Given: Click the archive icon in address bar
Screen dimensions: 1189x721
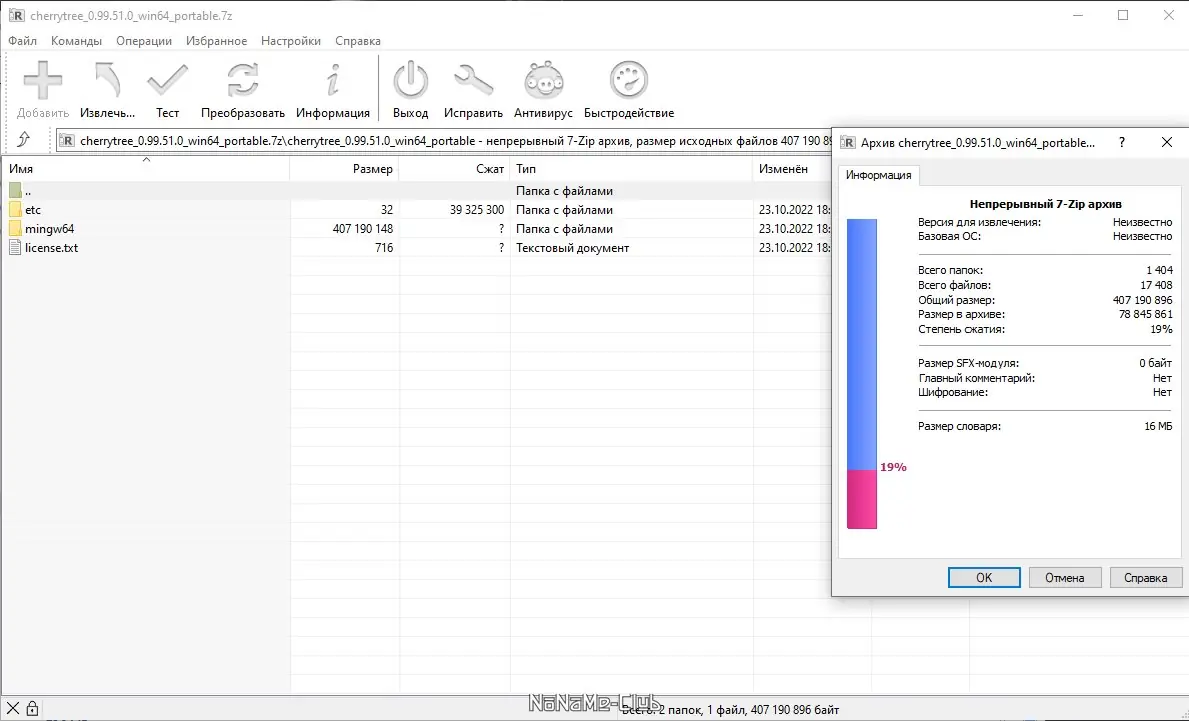Looking at the screenshot, I should (67, 141).
